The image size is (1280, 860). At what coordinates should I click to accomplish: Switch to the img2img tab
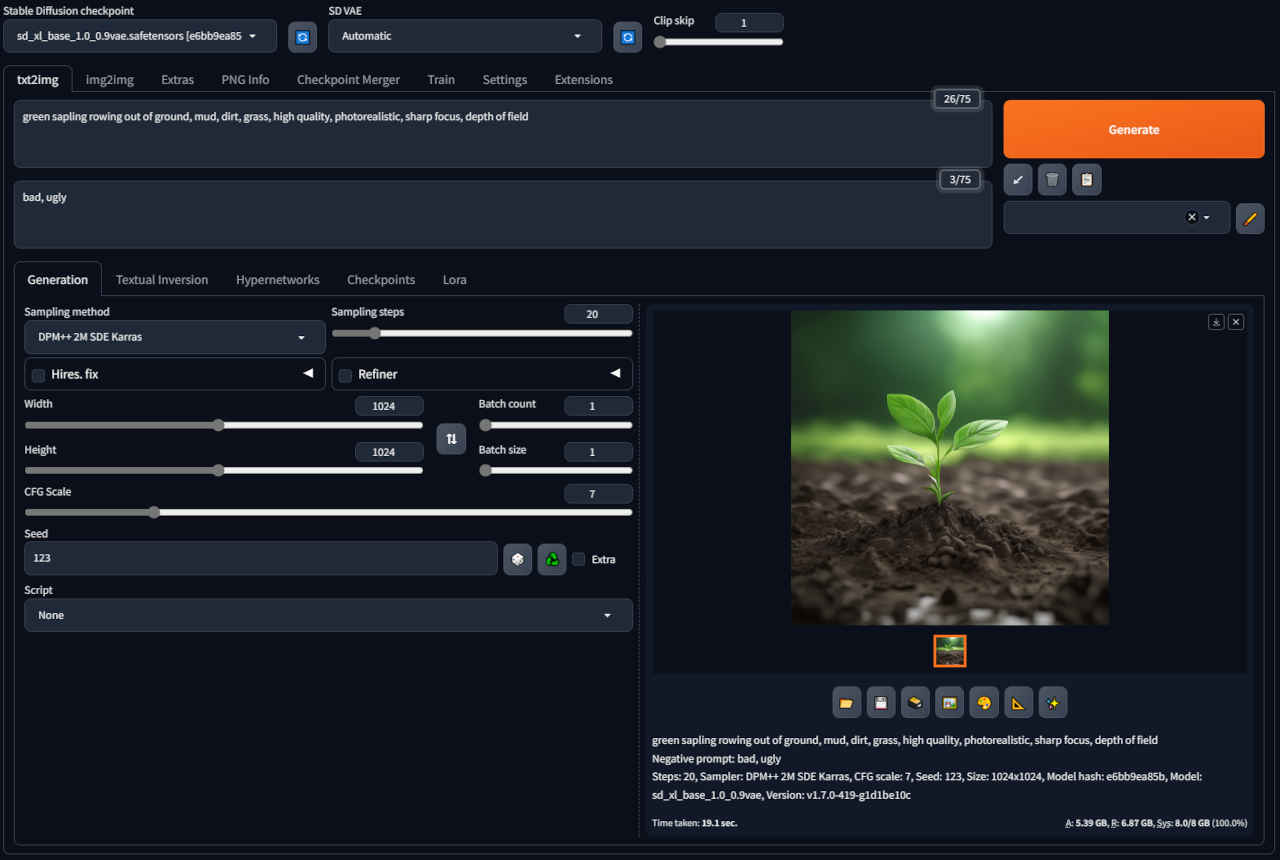pos(109,80)
